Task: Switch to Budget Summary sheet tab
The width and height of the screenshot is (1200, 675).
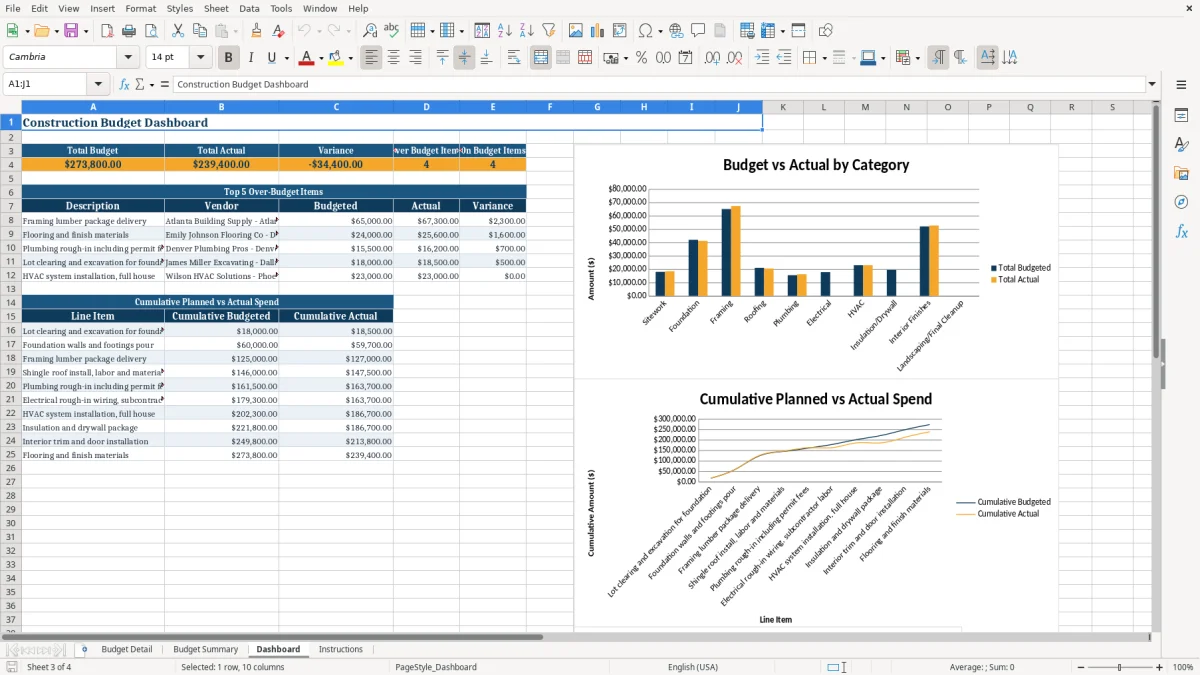Action: (206, 649)
